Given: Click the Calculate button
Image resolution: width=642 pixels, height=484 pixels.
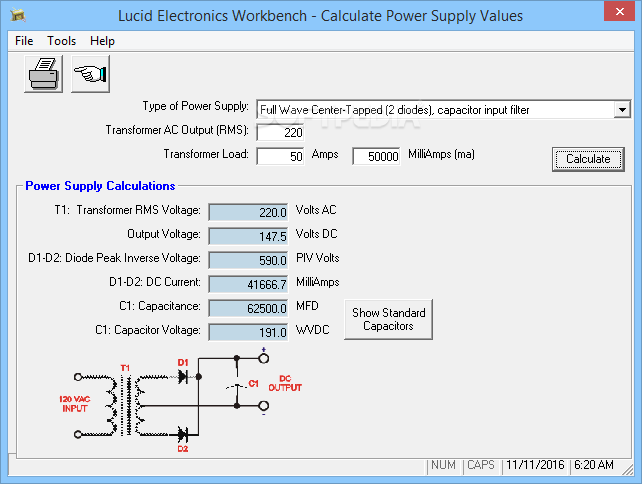Looking at the screenshot, I should pyautogui.click(x=588, y=159).
